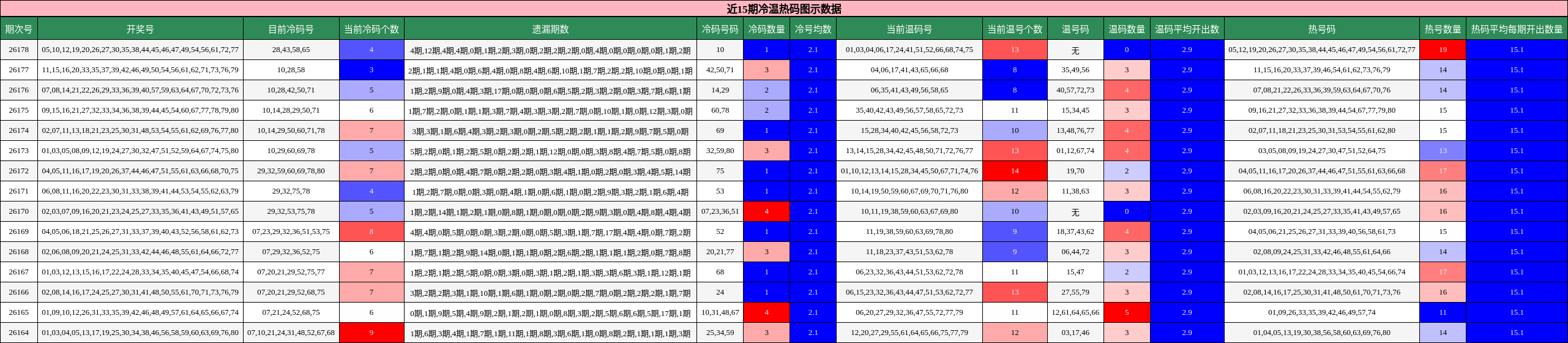Select cold numbers cell 07,23,29,32,36,51,53,75

point(291,232)
